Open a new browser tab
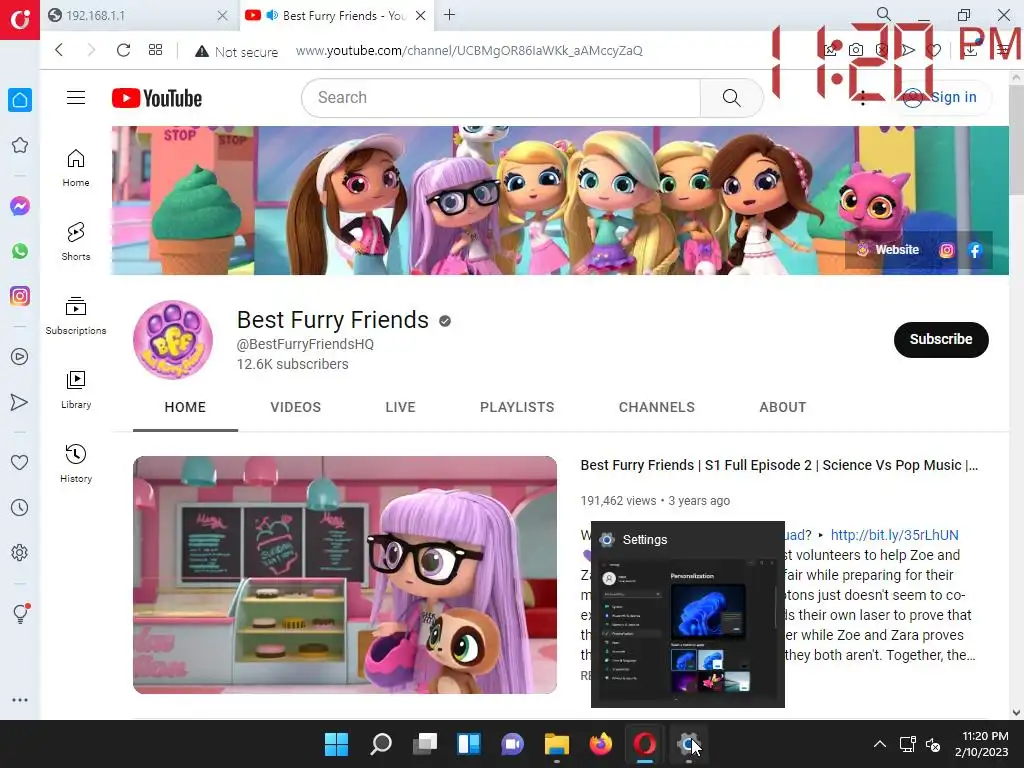Image resolution: width=1024 pixels, height=768 pixels. tap(449, 15)
